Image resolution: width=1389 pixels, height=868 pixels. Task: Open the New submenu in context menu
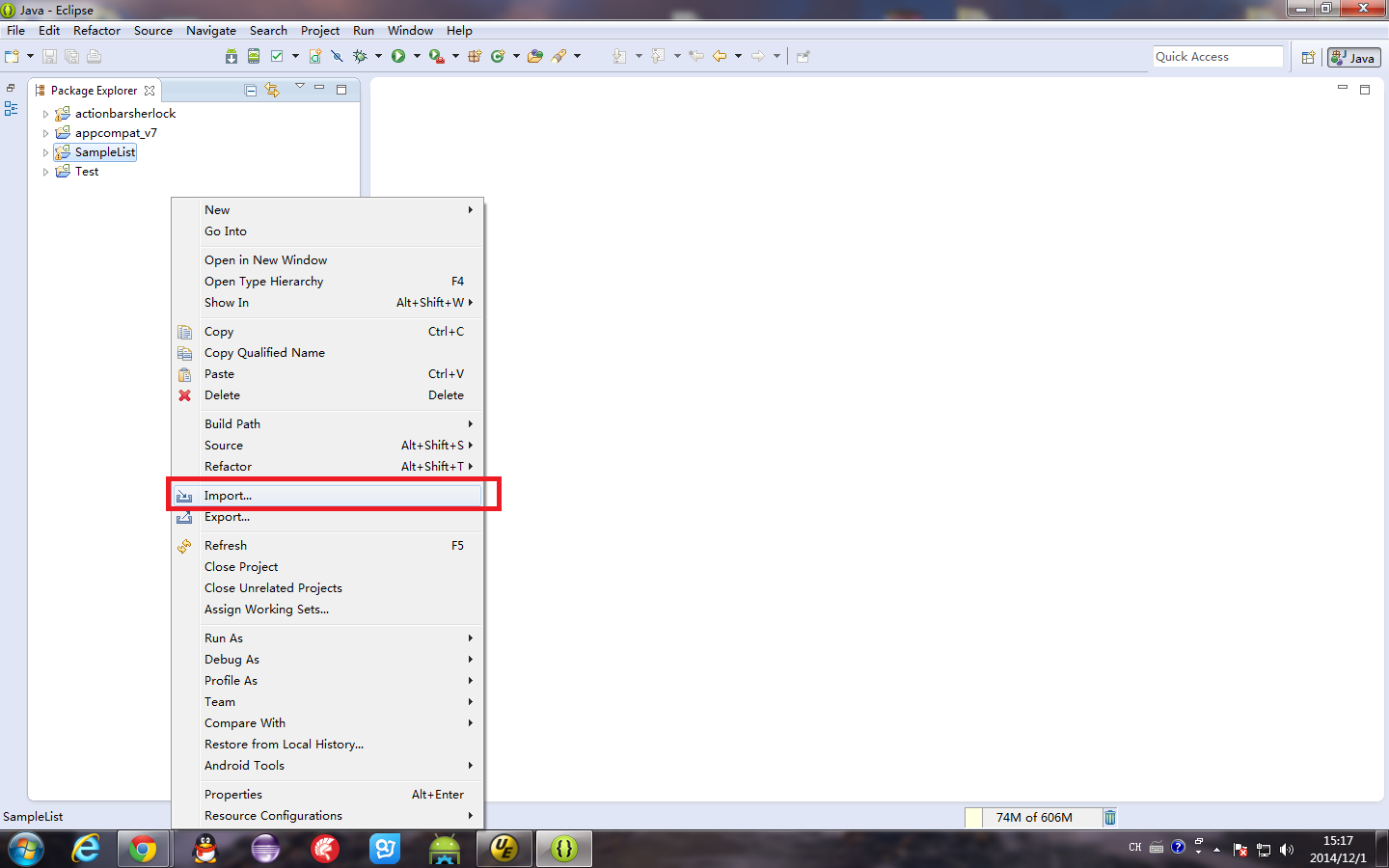tap(328, 210)
